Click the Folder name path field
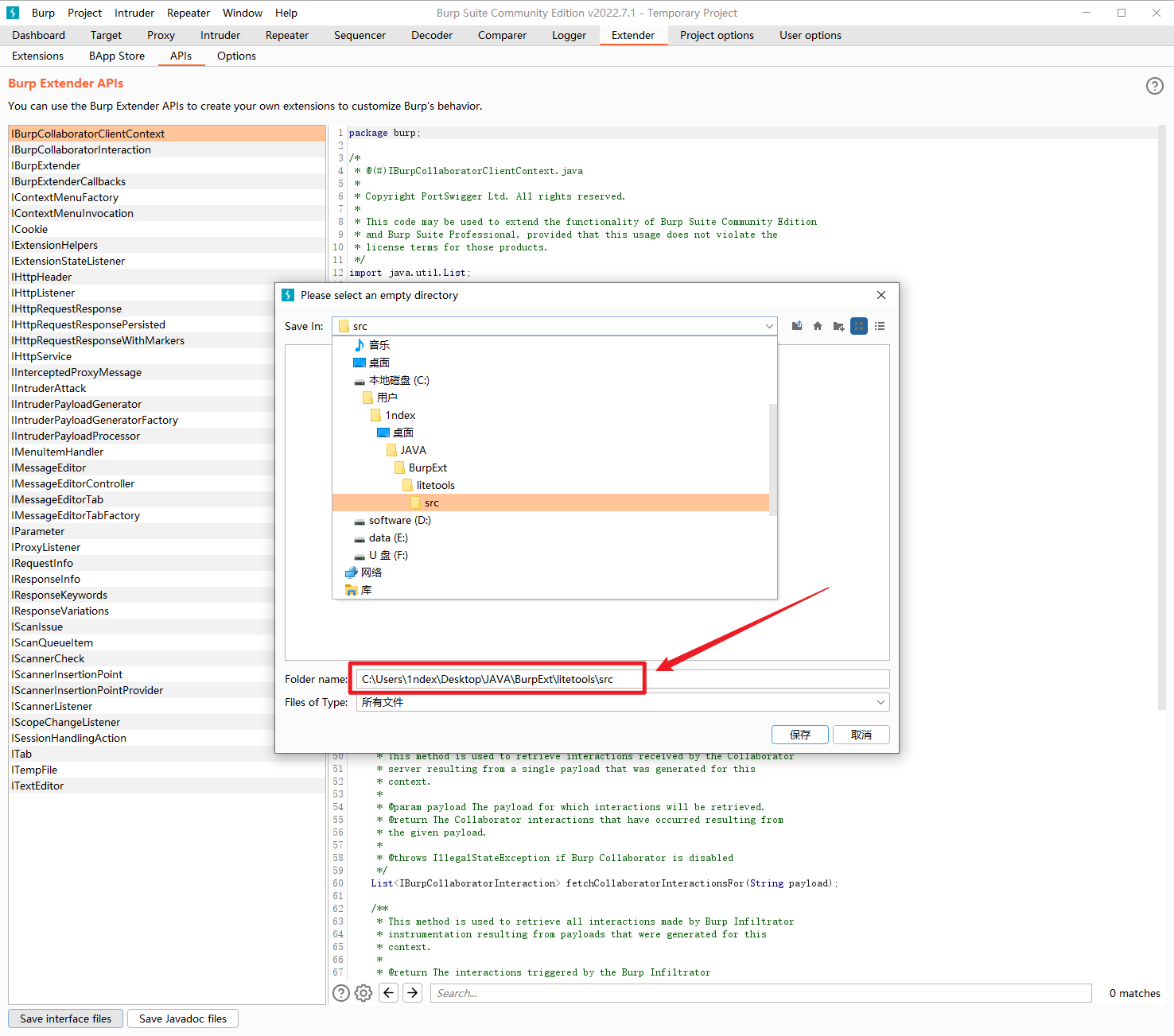Viewport: 1174px width, 1036px height. click(x=623, y=679)
